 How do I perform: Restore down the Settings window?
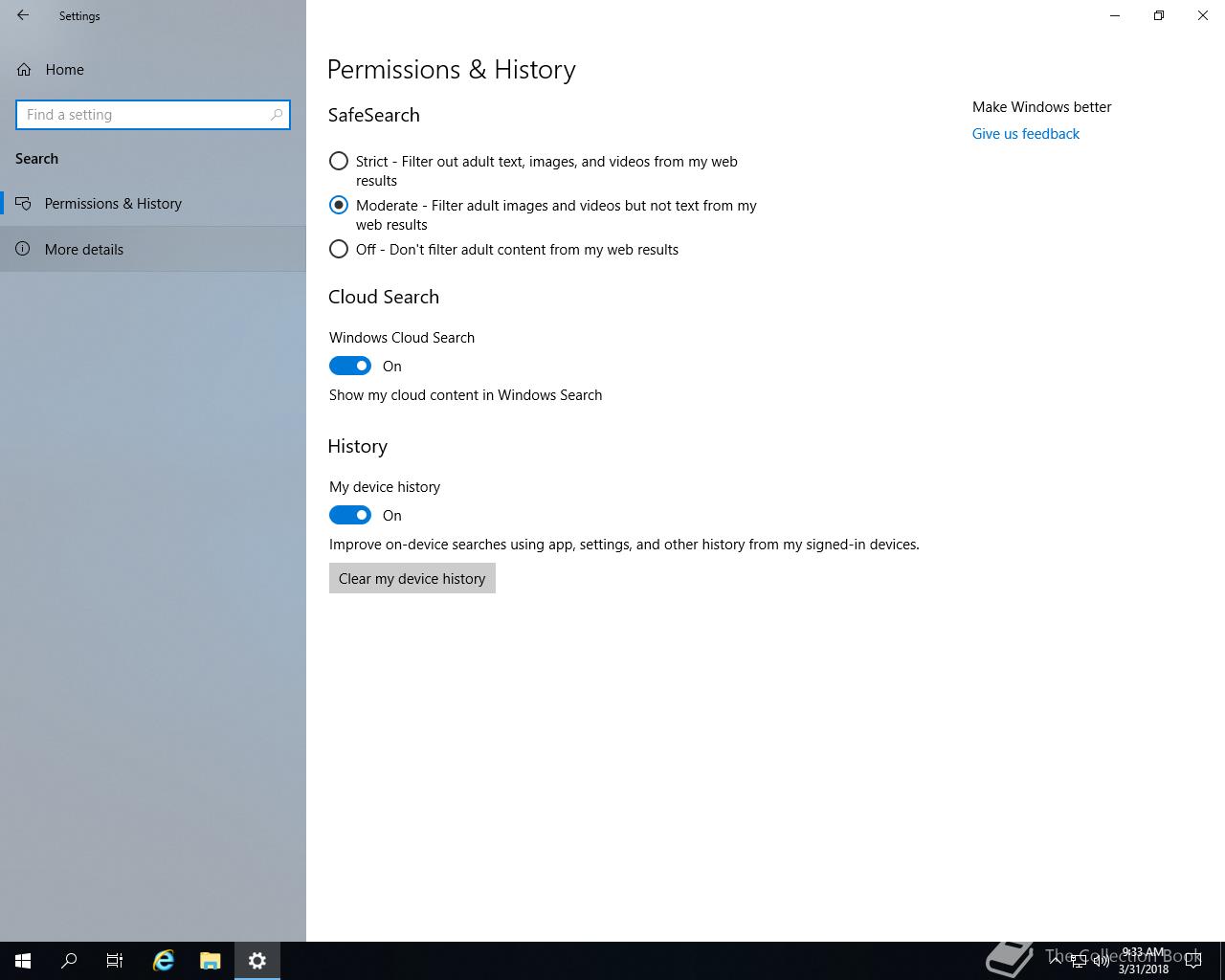[1159, 15]
